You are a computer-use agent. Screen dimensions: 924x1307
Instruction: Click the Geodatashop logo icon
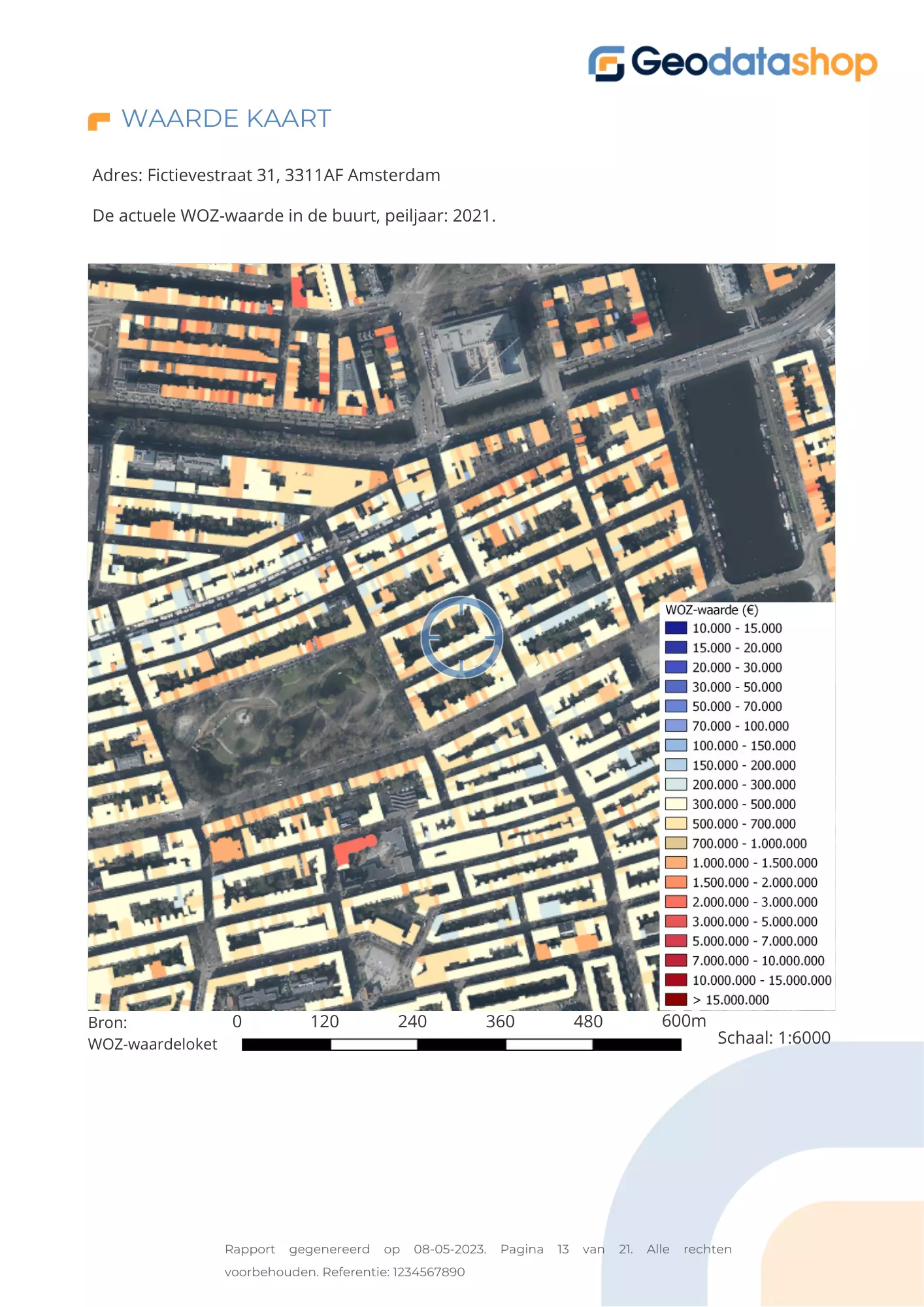[606, 63]
